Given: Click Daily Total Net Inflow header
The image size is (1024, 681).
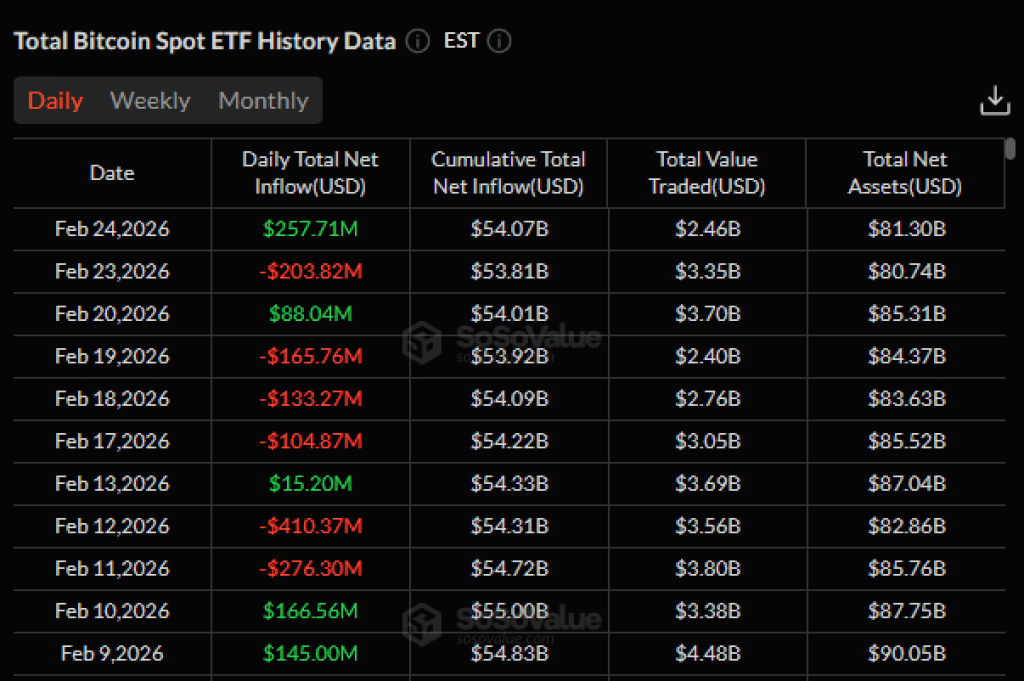Looking at the screenshot, I should pyautogui.click(x=310, y=173).
